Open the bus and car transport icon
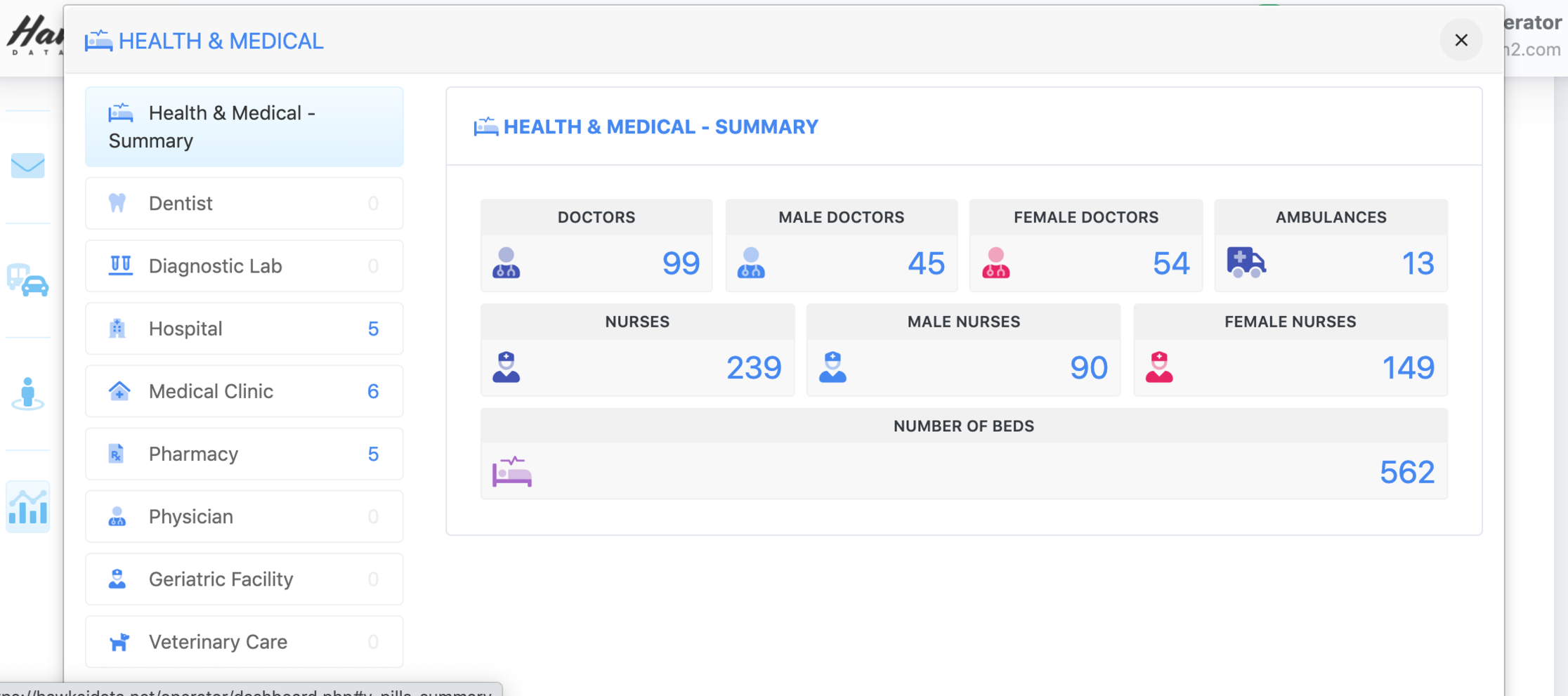Viewport: 1568px width, 696px height. click(28, 280)
